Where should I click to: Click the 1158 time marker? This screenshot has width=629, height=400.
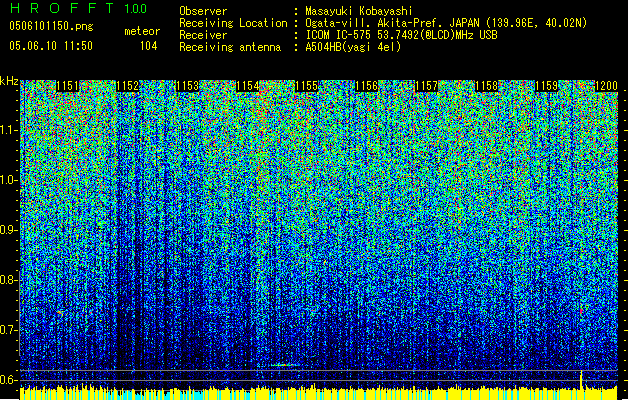(487, 86)
